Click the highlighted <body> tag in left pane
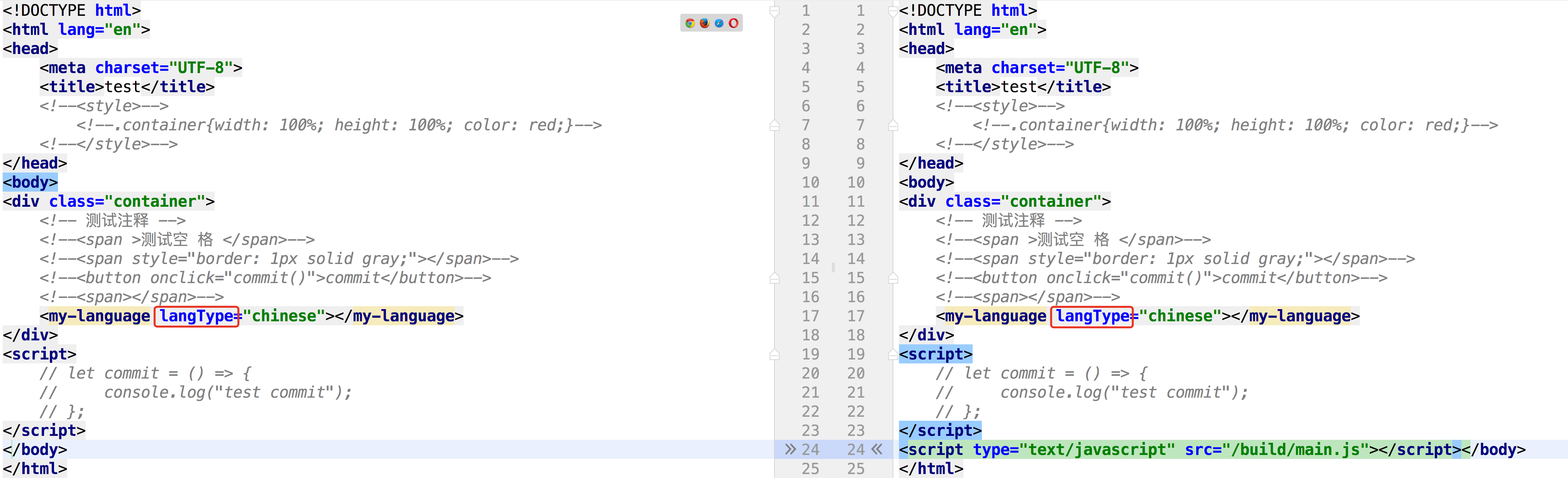This screenshot has height=478, width=1568. tap(30, 182)
